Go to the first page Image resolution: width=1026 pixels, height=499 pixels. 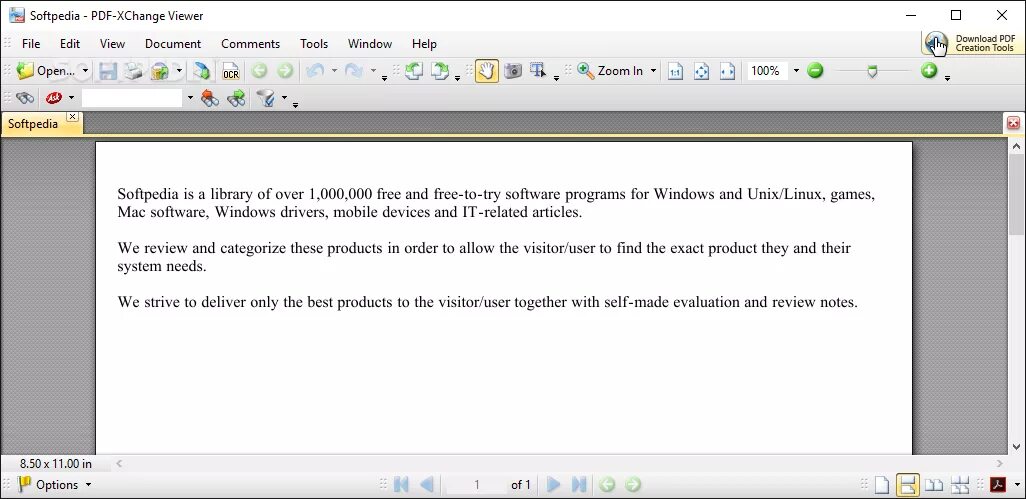click(x=401, y=485)
